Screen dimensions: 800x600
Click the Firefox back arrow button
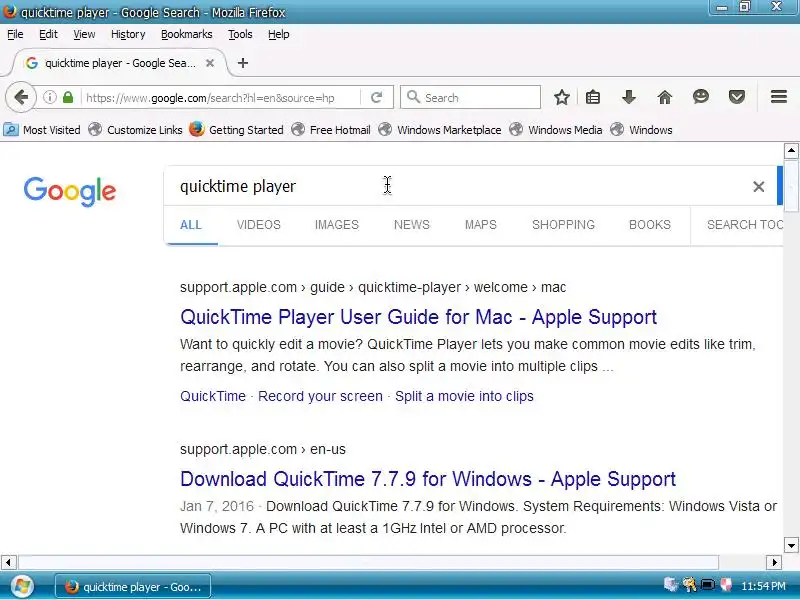21,97
